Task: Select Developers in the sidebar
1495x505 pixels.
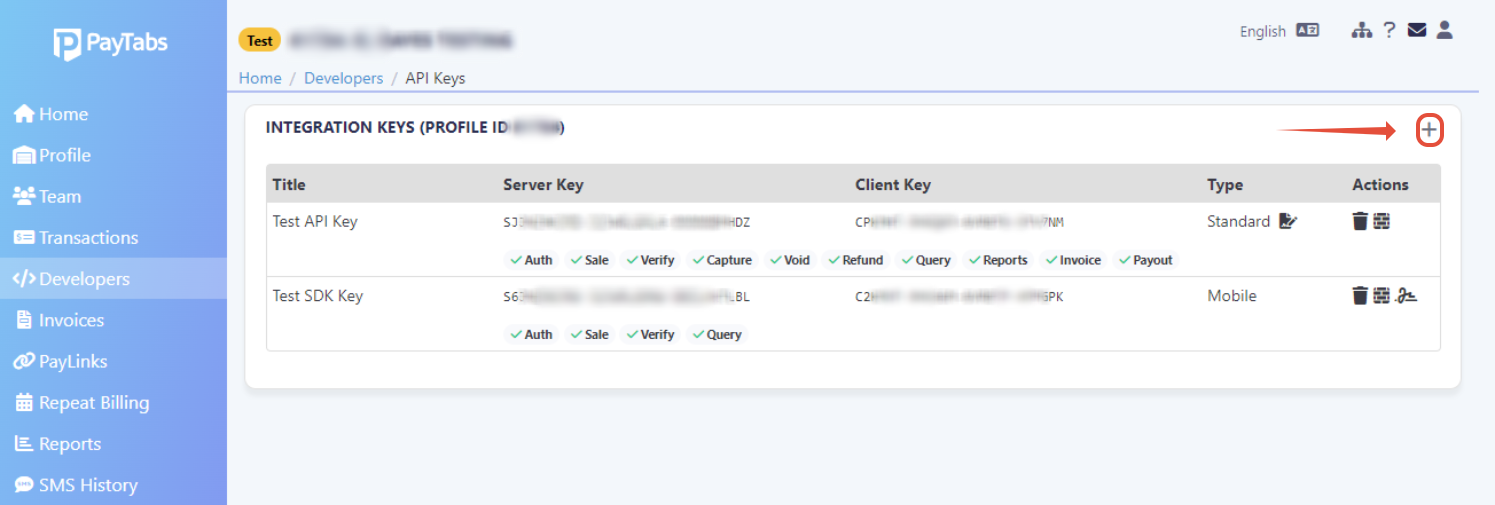Action: [x=113, y=279]
